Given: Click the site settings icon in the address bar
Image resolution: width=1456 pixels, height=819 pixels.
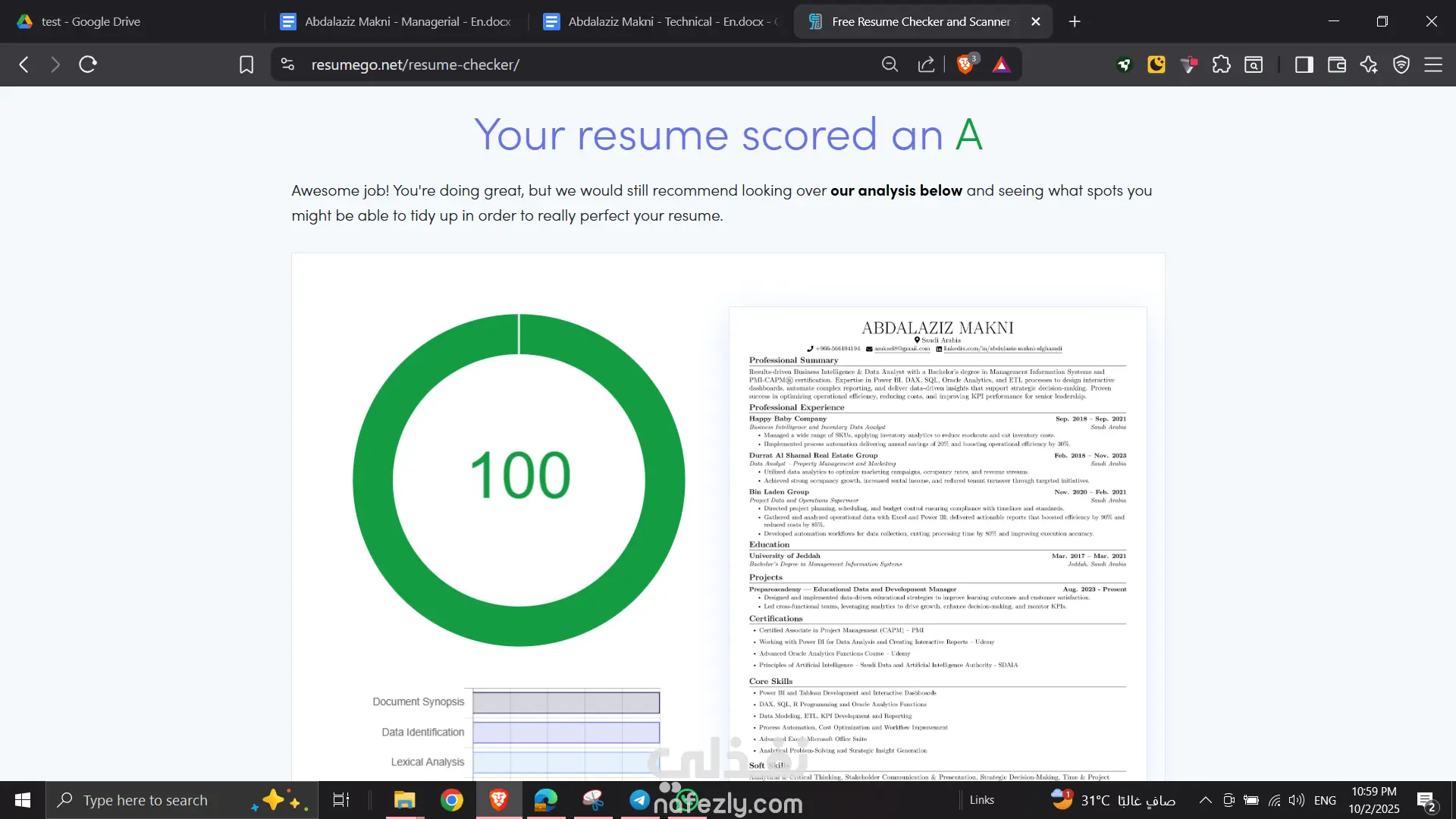Looking at the screenshot, I should pyautogui.click(x=287, y=64).
